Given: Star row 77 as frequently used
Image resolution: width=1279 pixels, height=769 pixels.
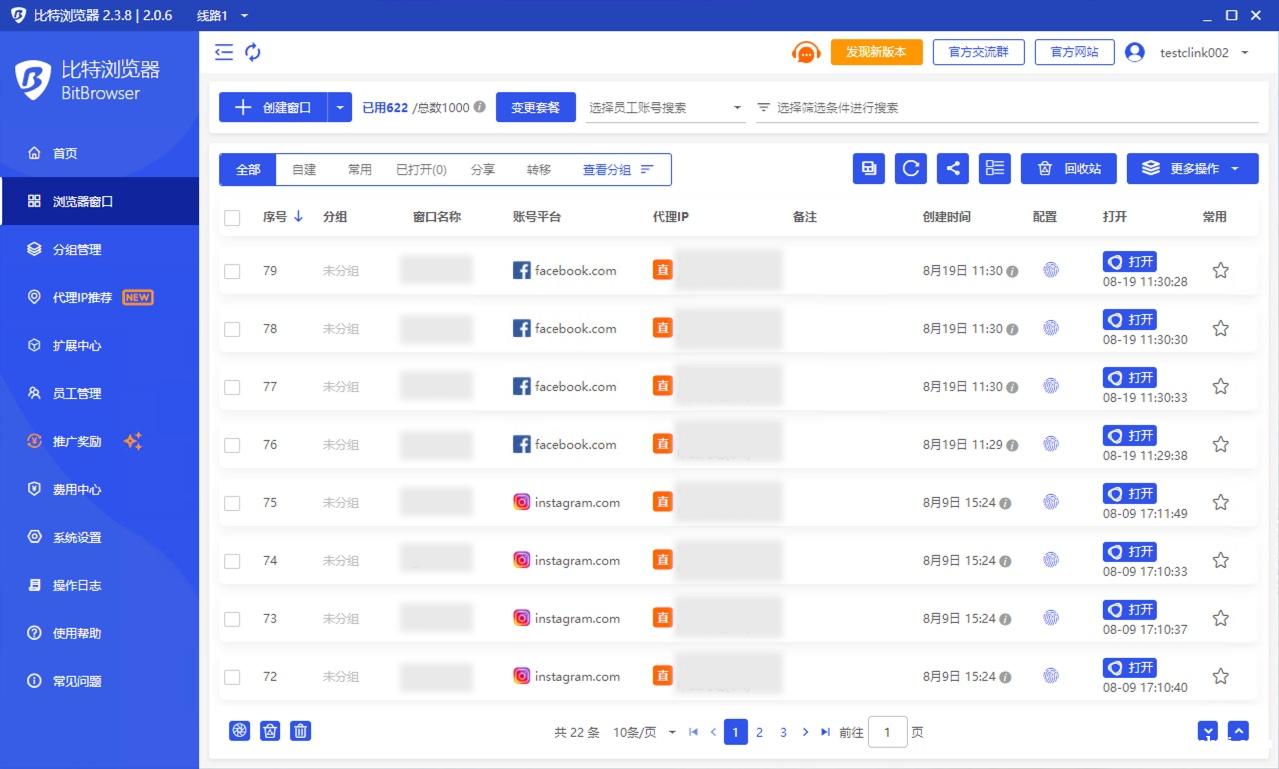Looking at the screenshot, I should [1221, 386].
